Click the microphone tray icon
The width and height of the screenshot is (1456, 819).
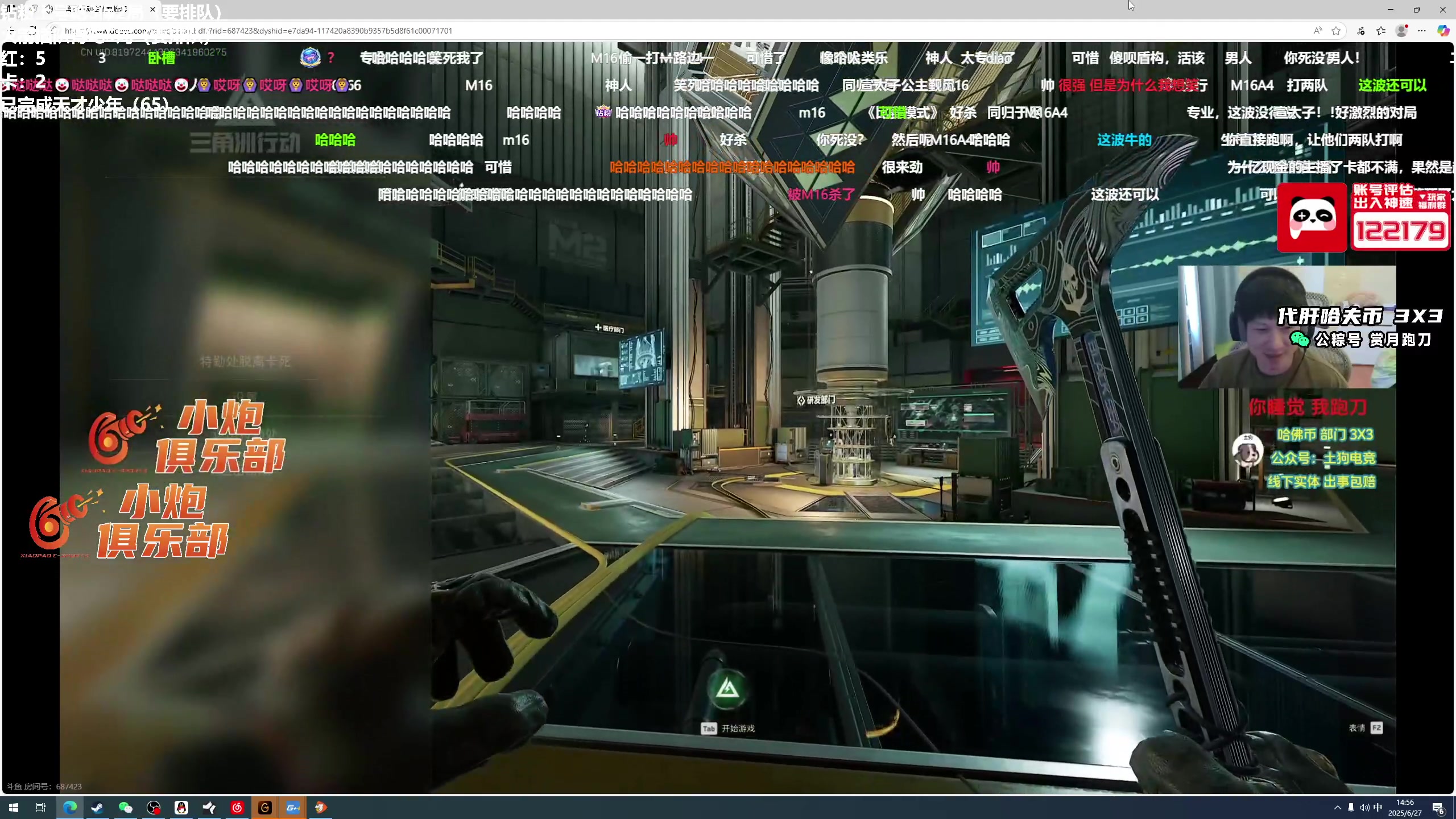point(1351,808)
